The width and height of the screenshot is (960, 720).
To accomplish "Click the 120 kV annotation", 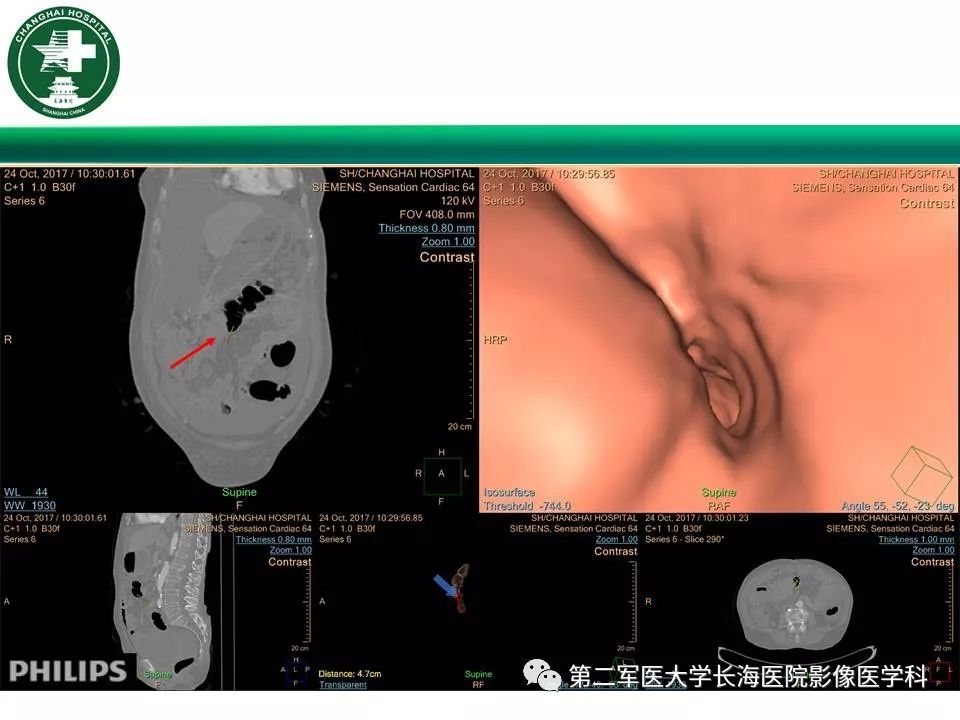I will click(x=457, y=201).
